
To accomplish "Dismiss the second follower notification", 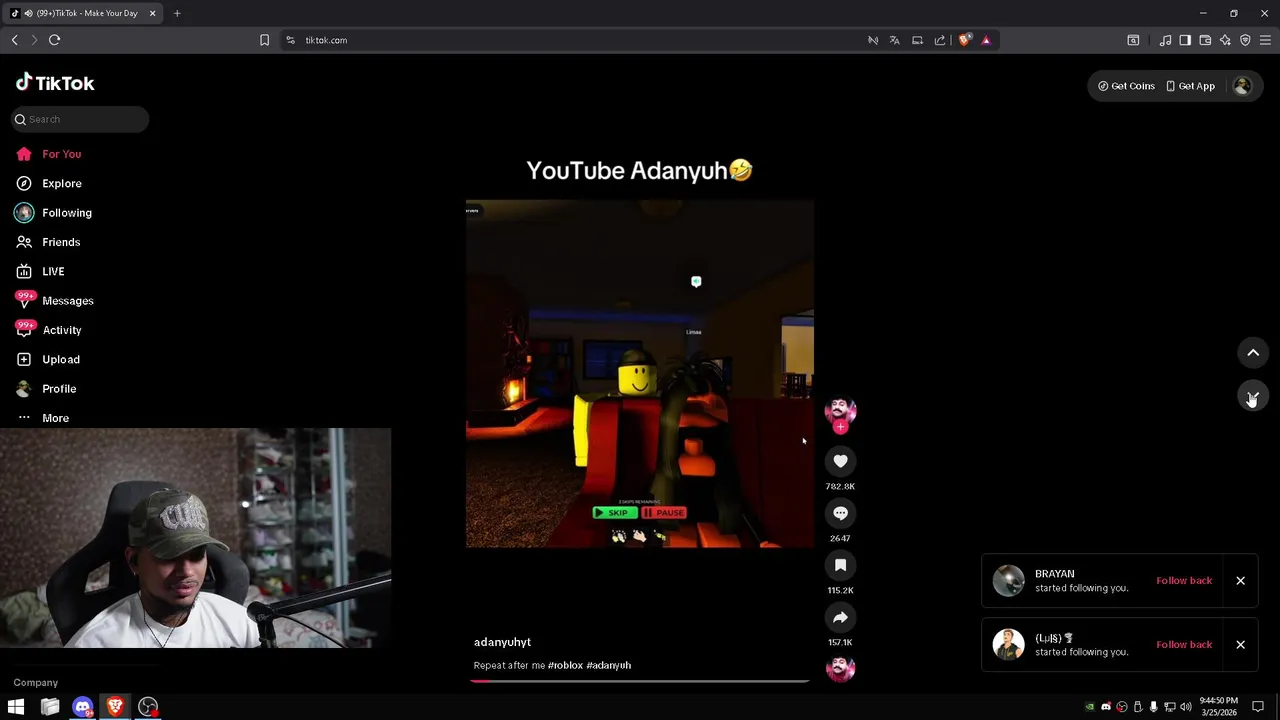I will coord(1240,644).
